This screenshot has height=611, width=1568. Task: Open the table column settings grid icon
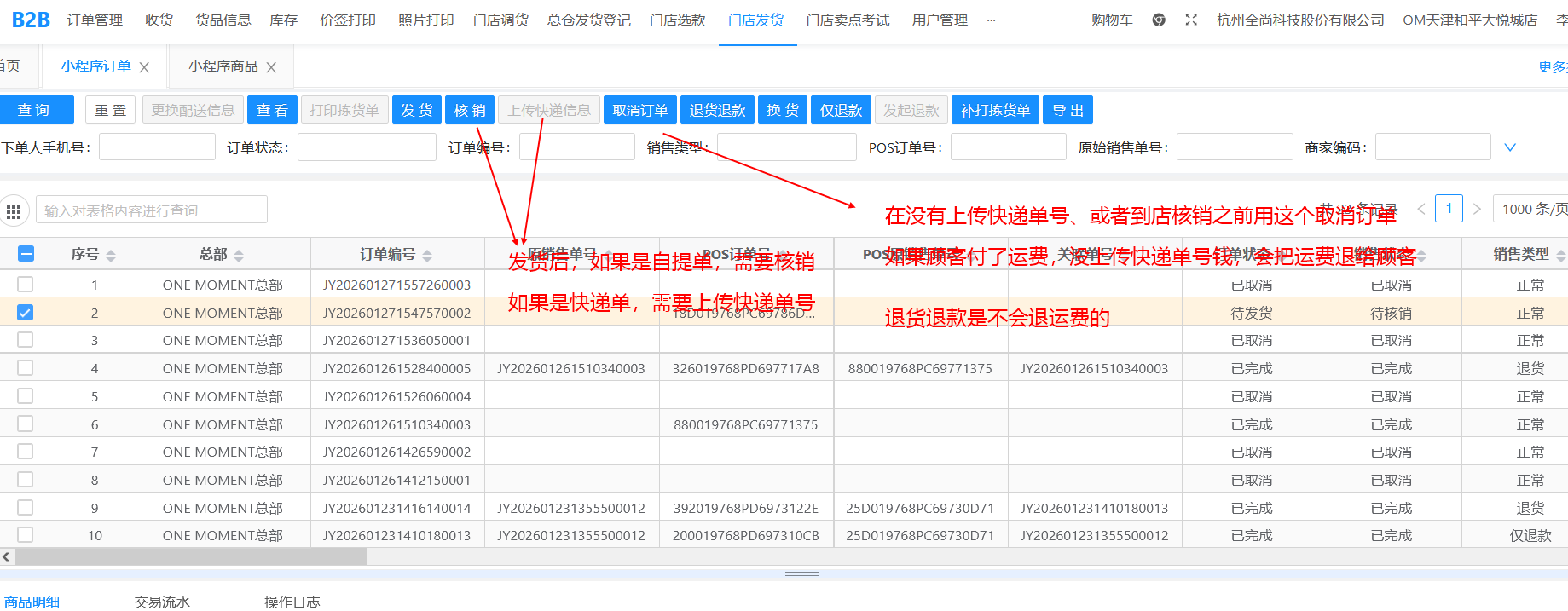pyautogui.click(x=14, y=211)
